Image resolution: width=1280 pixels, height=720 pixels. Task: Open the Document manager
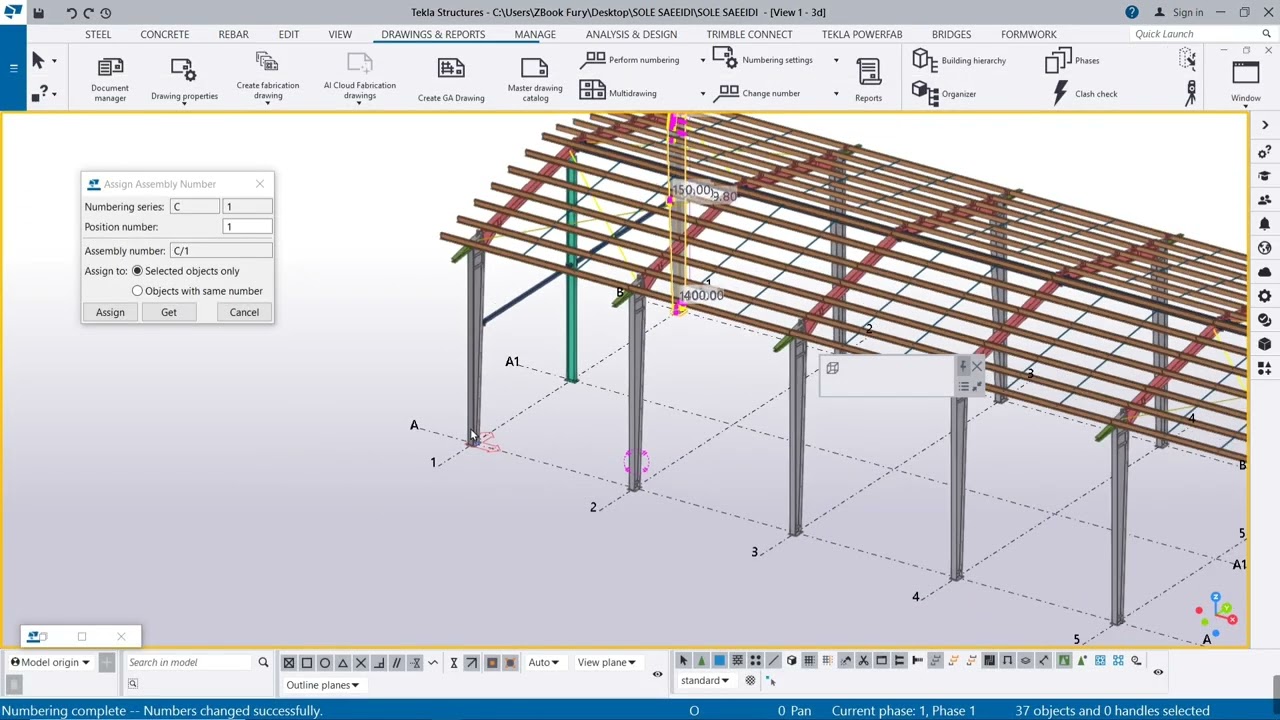point(110,77)
